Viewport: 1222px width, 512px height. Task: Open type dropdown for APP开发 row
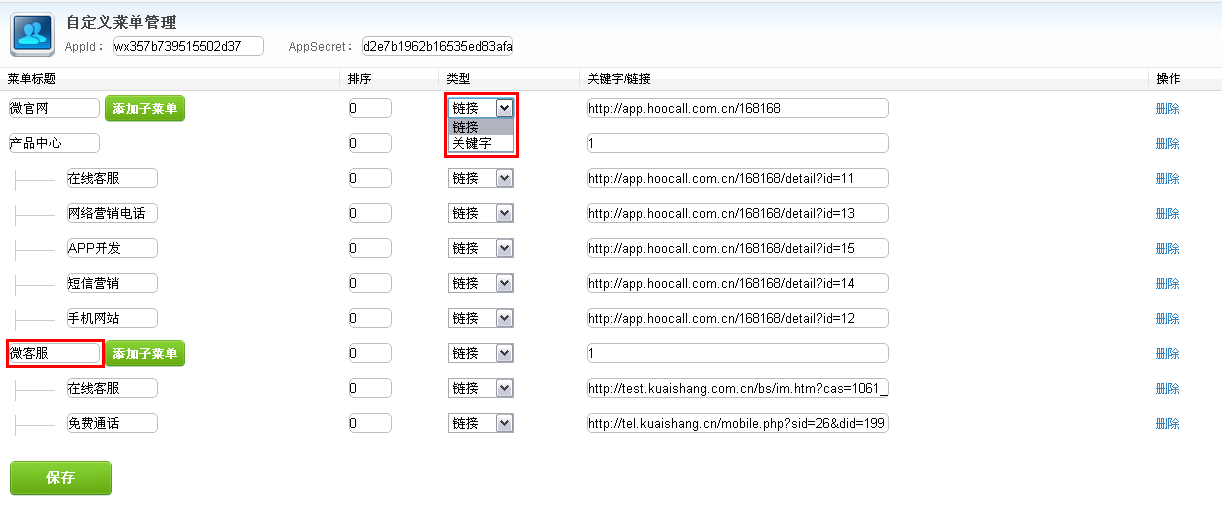(481, 248)
